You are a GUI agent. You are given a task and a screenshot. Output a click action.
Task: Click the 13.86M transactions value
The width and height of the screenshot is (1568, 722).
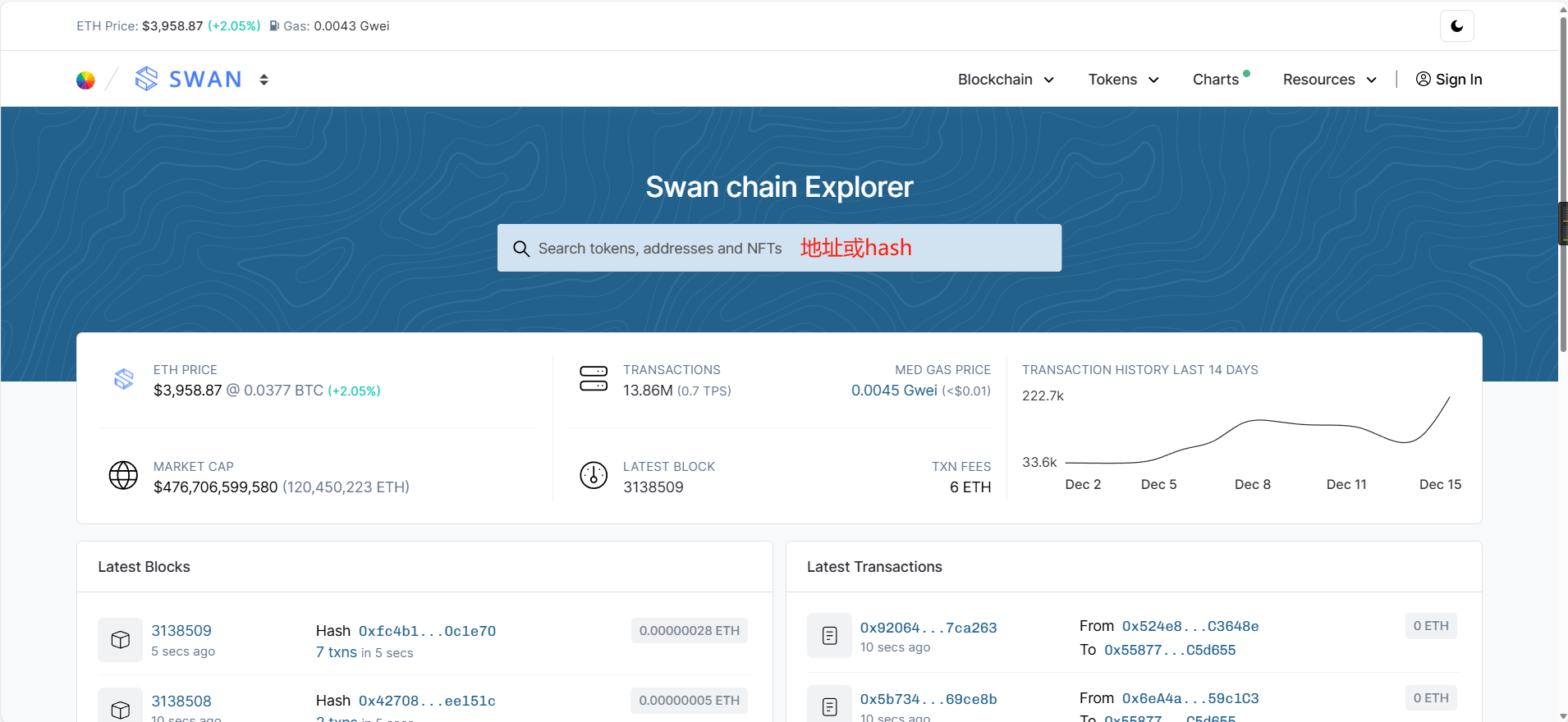coord(648,391)
